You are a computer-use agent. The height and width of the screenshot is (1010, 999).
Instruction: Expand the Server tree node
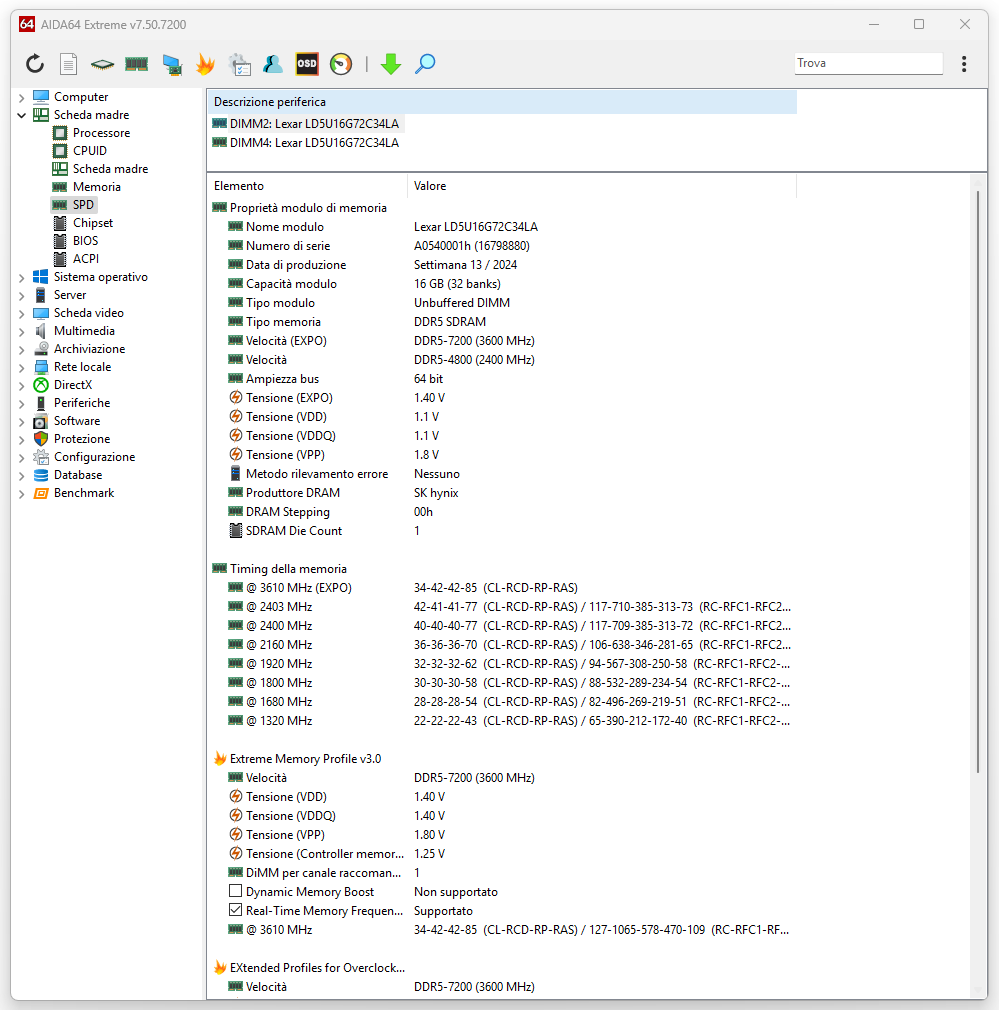[21, 296]
